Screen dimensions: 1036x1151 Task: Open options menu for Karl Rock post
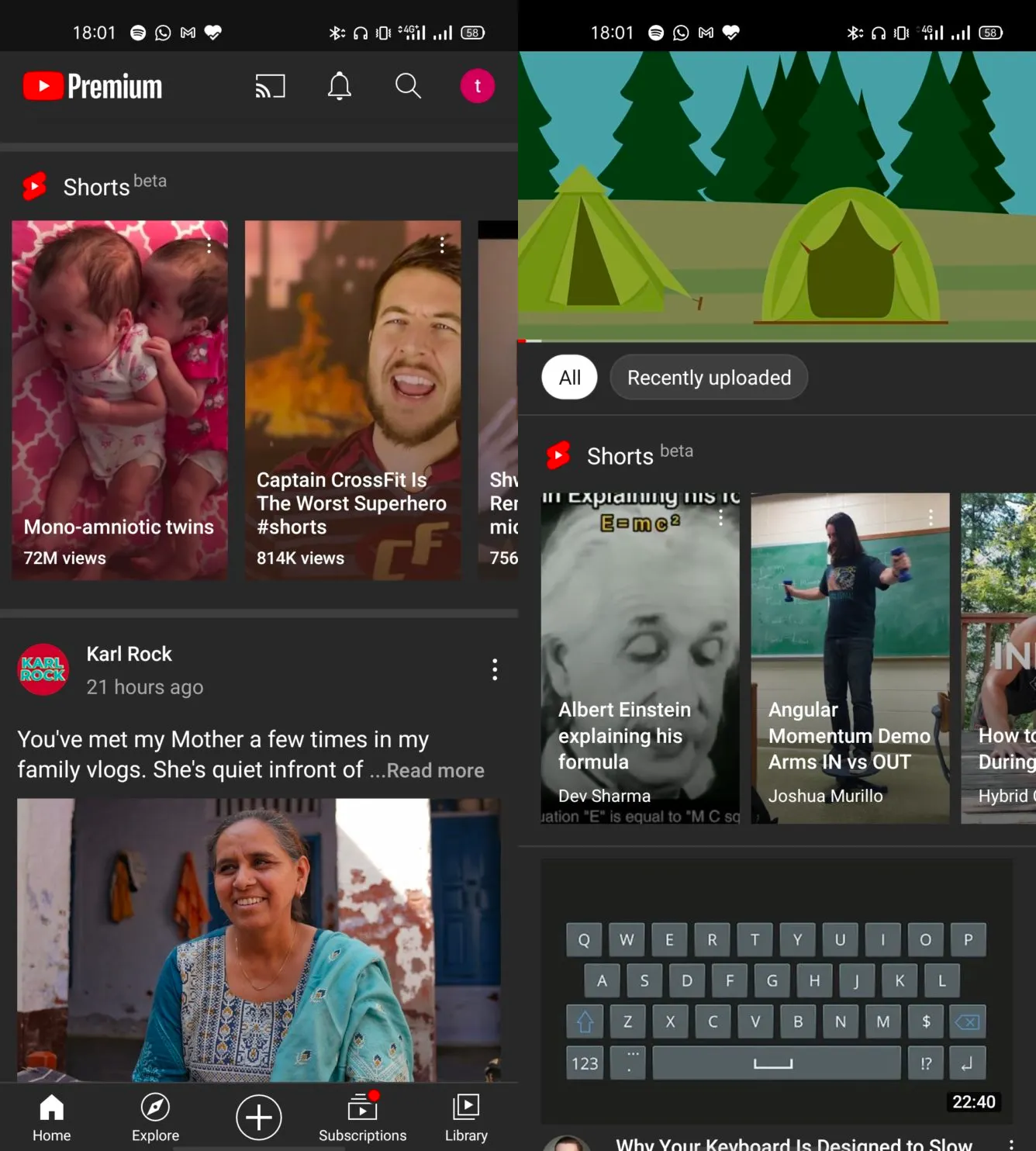click(x=495, y=669)
